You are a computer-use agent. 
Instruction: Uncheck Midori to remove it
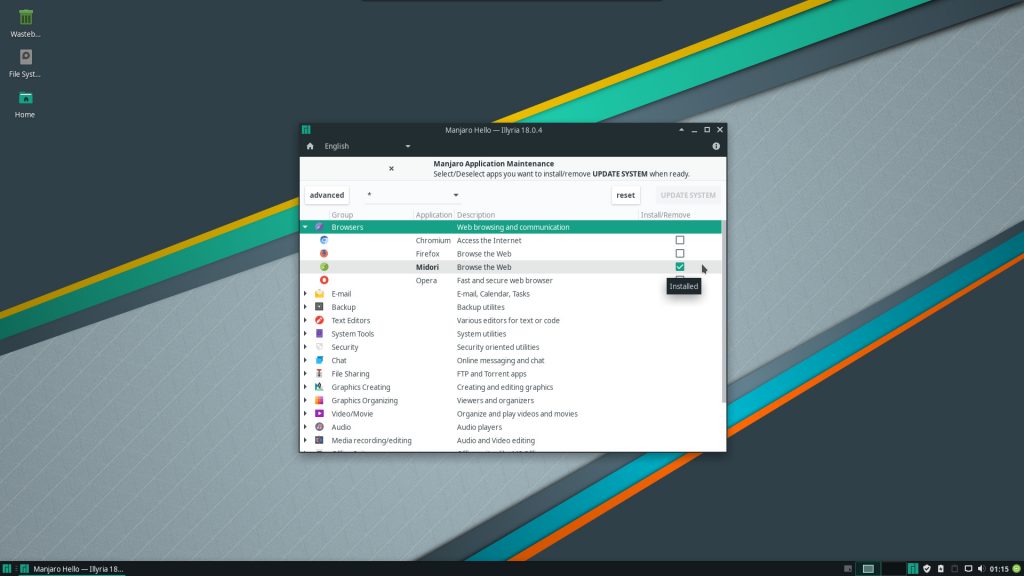point(680,266)
